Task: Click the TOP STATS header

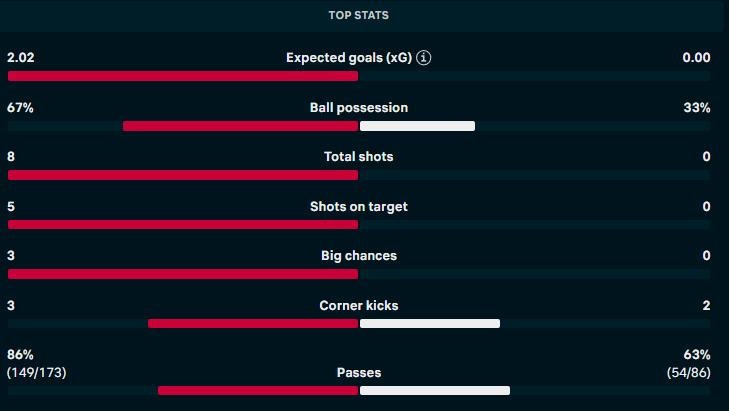Action: 359,16
